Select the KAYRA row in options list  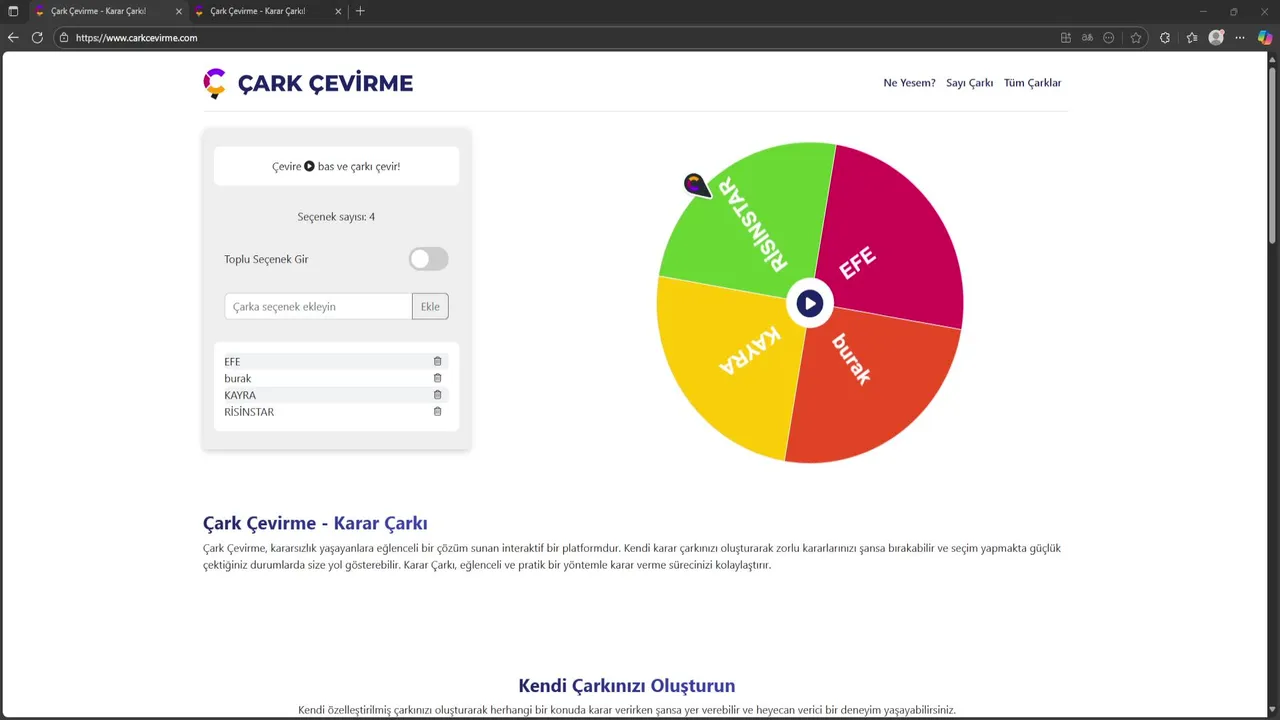point(336,395)
